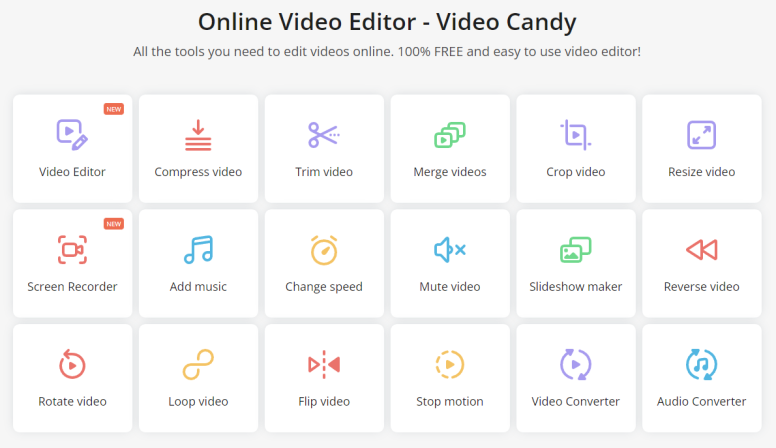Viewport: 776px width, 448px height.
Task: Click the "All the tools you need" subtitle
Action: coord(387,51)
